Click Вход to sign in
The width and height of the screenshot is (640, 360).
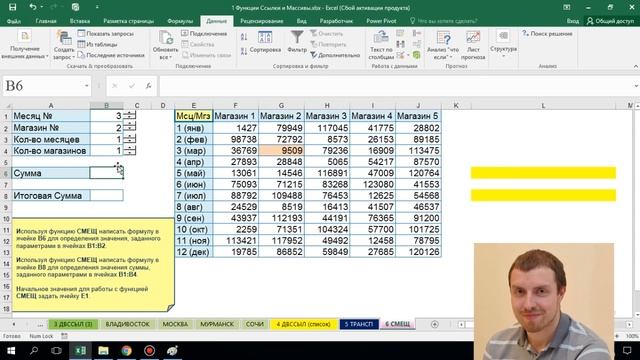(573, 21)
